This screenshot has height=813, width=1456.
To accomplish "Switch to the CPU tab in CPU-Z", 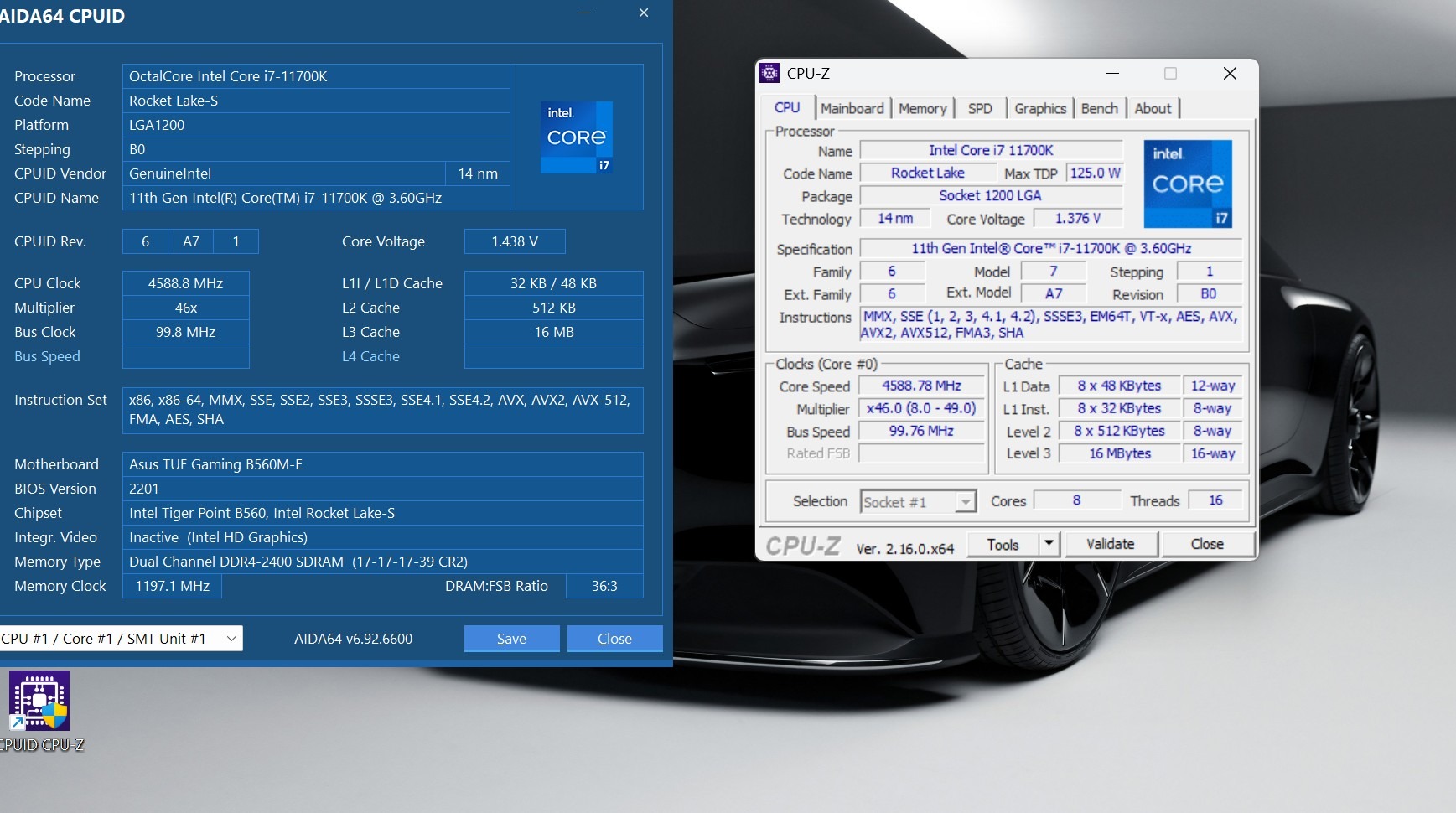I will click(787, 108).
